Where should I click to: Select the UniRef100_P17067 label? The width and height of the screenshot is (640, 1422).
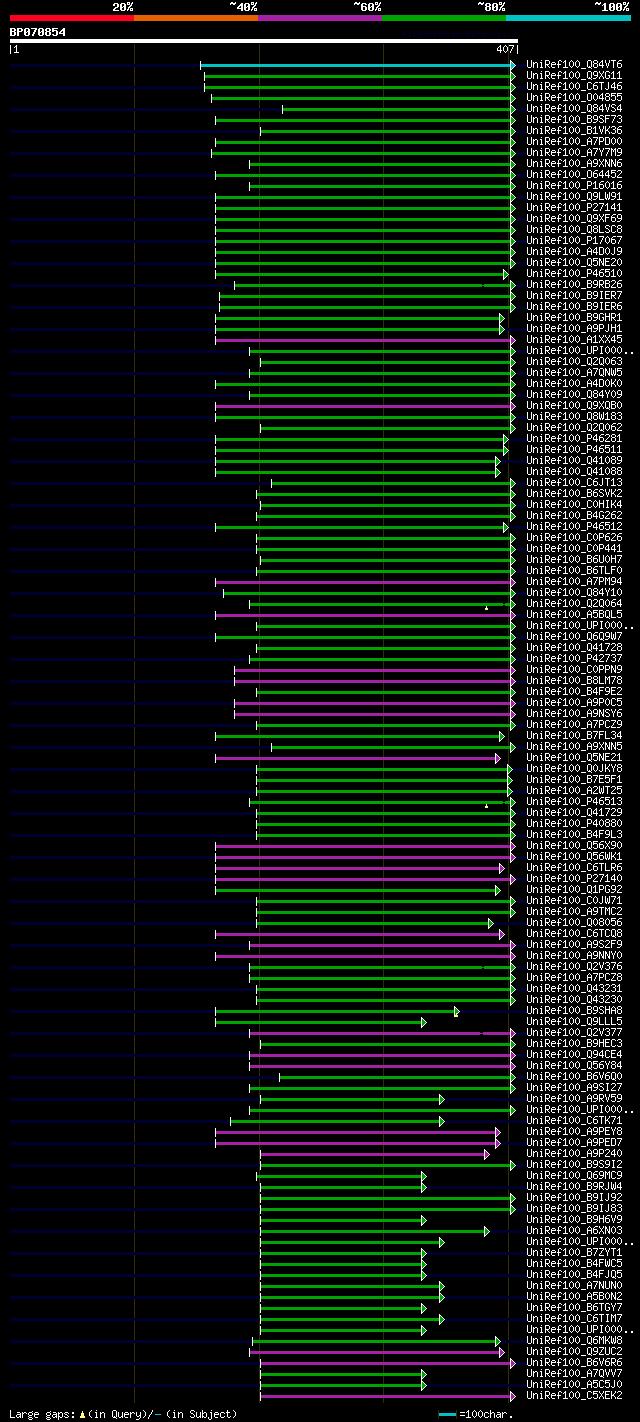tap(573, 241)
